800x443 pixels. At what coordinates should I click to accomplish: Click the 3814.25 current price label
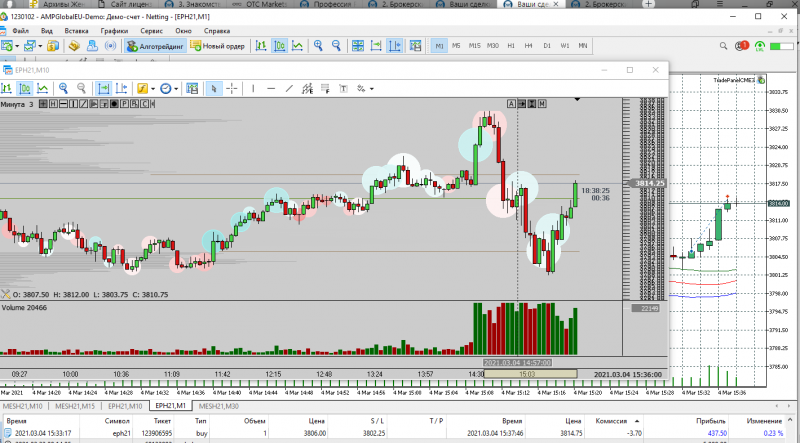coord(647,183)
